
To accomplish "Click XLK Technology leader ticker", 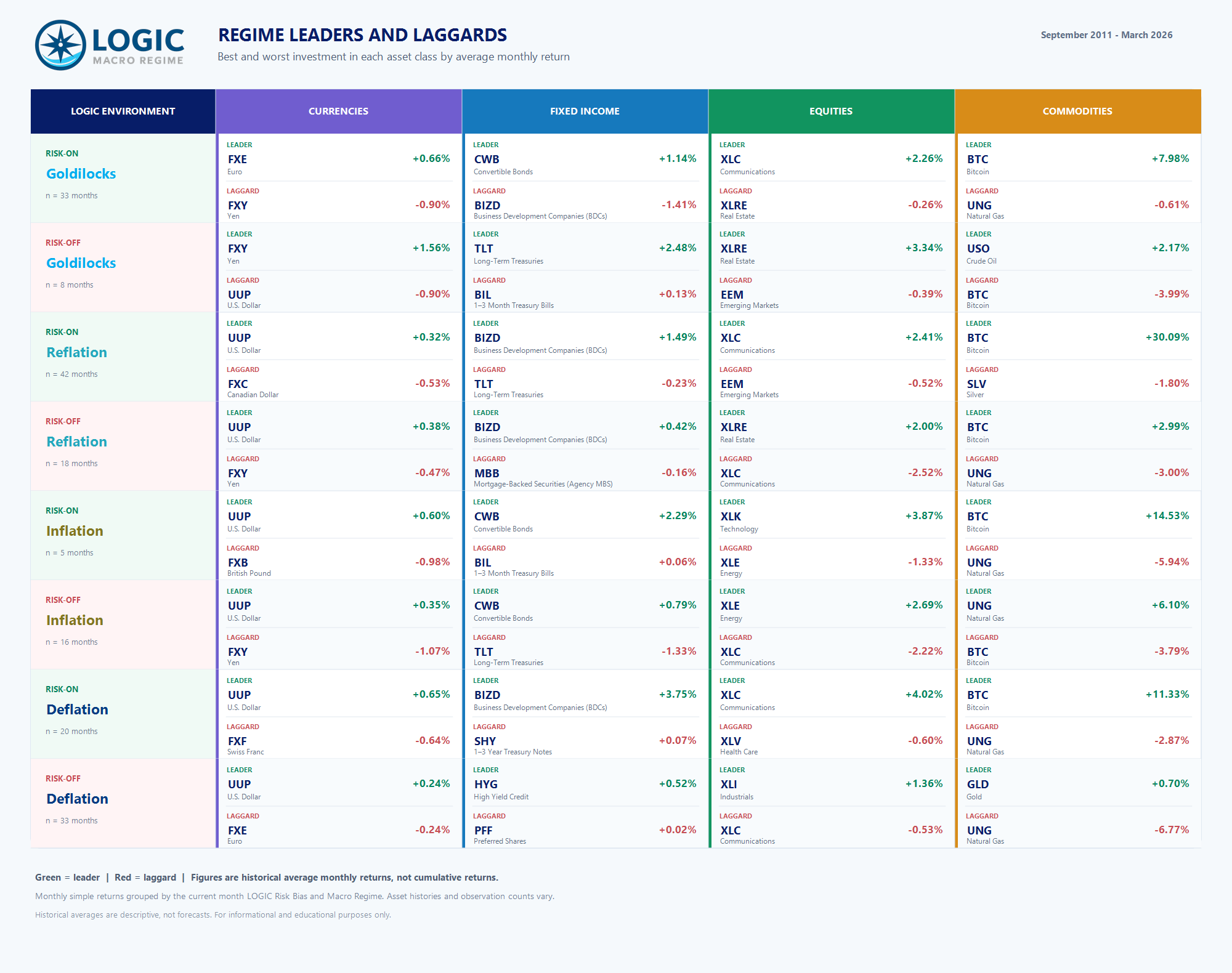I will (x=731, y=516).
